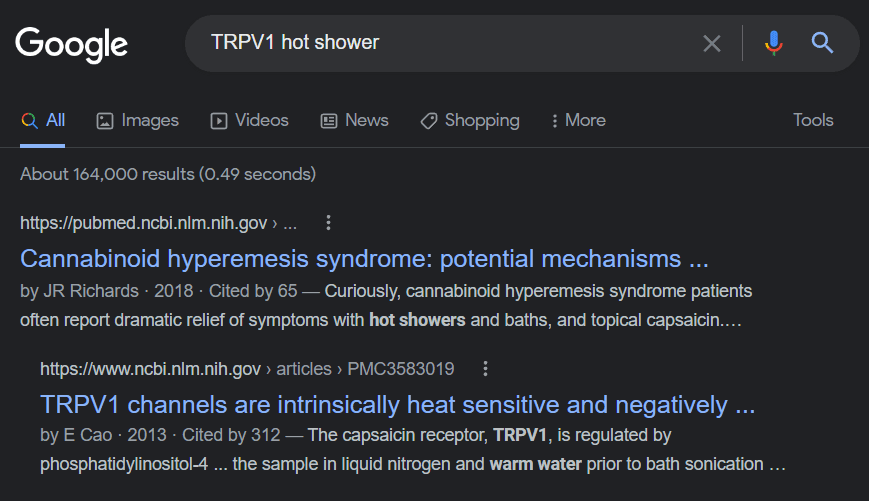Click the Google logo
The width and height of the screenshot is (869, 501).
[x=72, y=44]
